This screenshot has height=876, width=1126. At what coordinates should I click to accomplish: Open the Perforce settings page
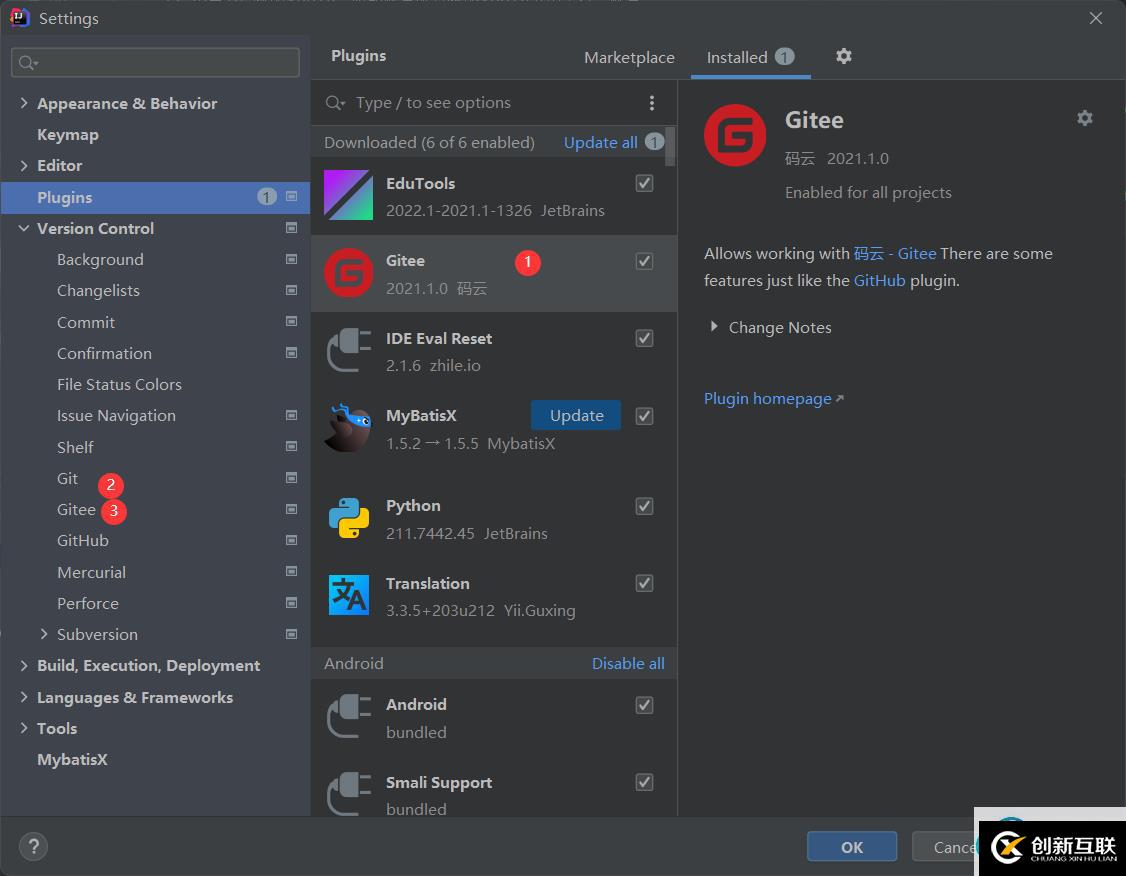pos(88,603)
